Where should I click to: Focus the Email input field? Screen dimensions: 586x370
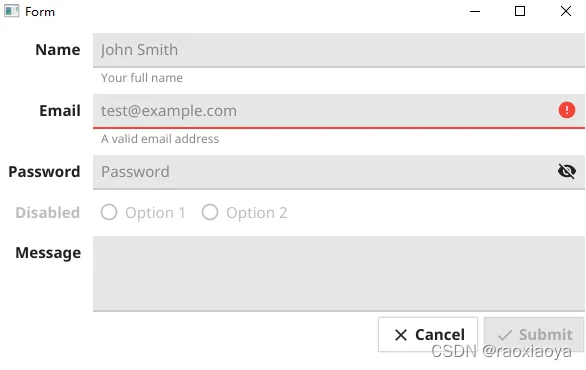coord(339,111)
